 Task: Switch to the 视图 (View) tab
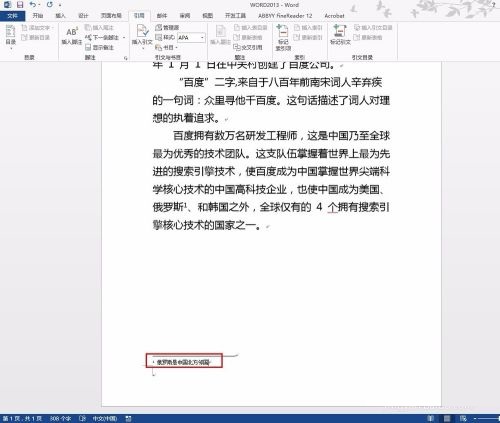(x=207, y=16)
